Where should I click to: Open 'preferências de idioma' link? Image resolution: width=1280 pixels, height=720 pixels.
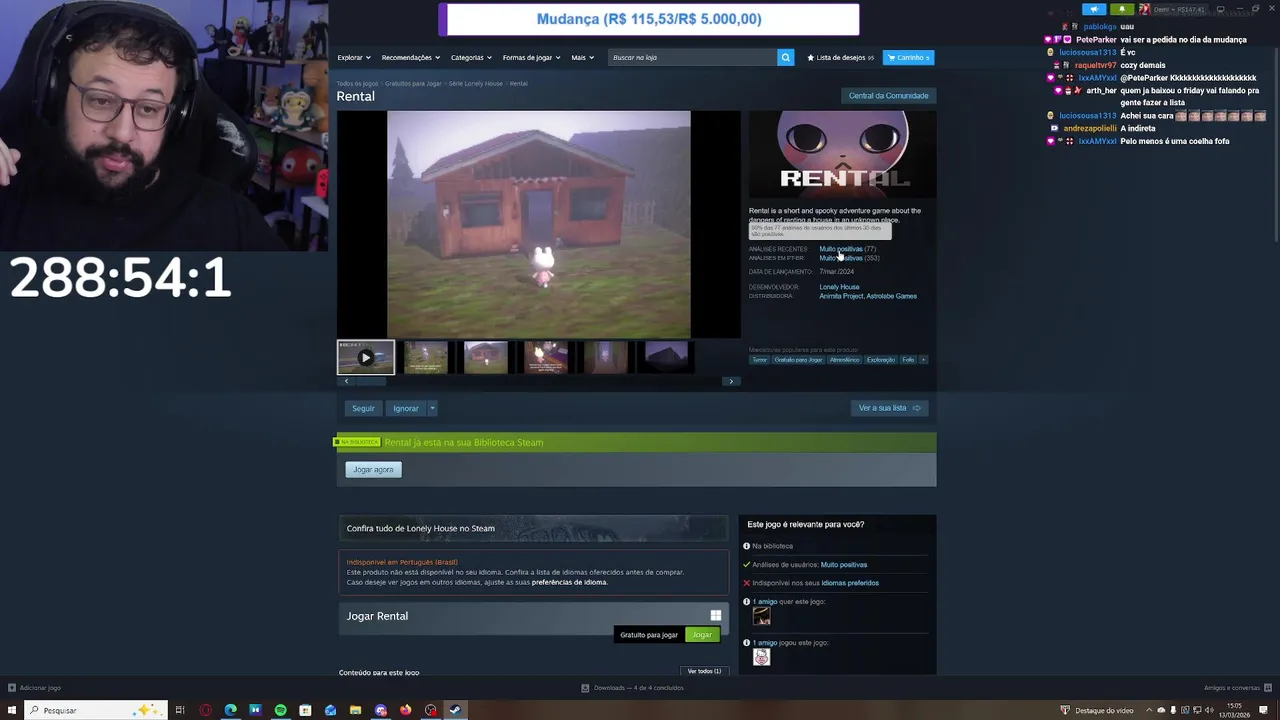(569, 582)
